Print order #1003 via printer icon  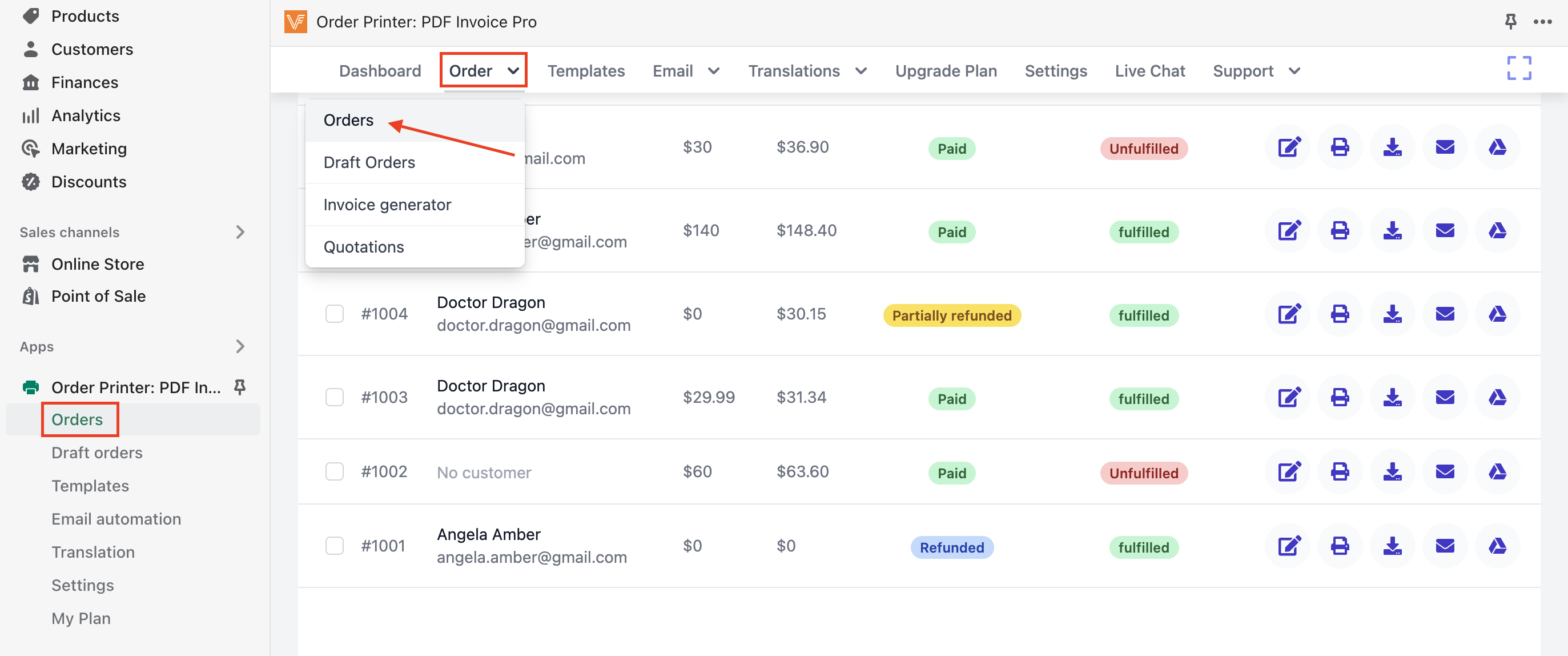(1340, 398)
